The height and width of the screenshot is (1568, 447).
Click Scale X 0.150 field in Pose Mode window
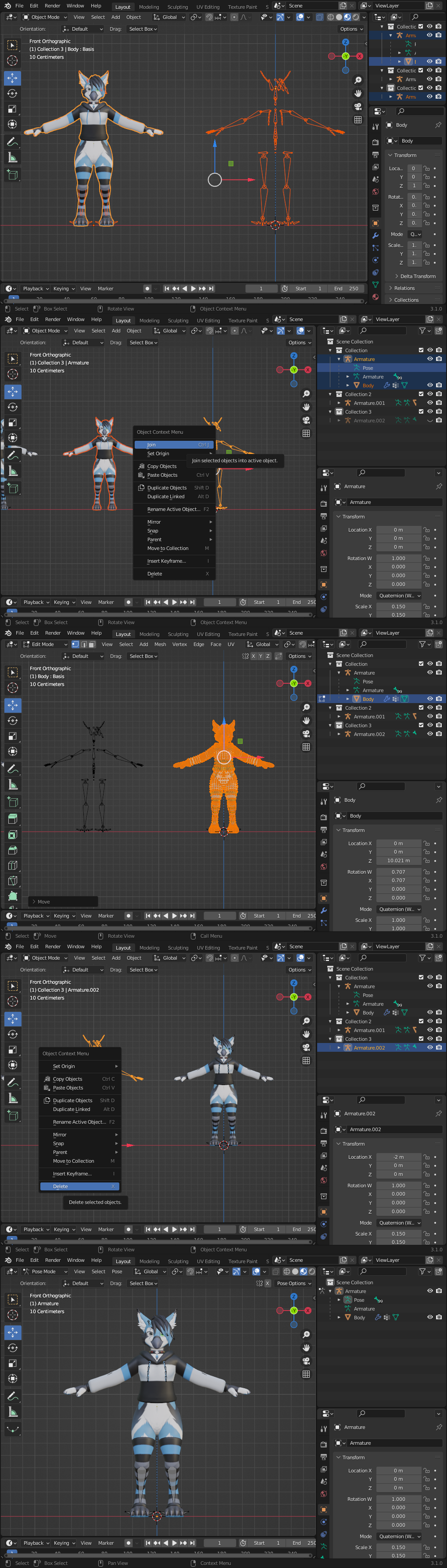click(x=399, y=1547)
